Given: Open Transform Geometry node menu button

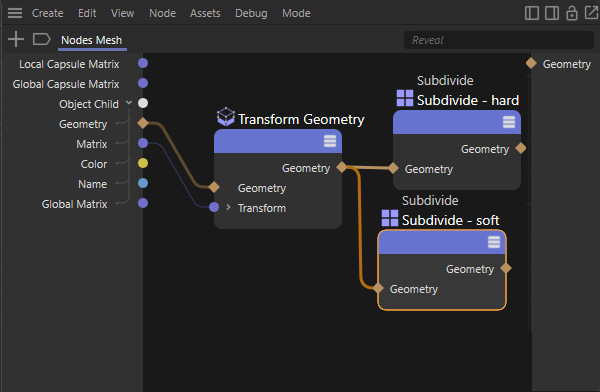Looking at the screenshot, I should (330, 141).
